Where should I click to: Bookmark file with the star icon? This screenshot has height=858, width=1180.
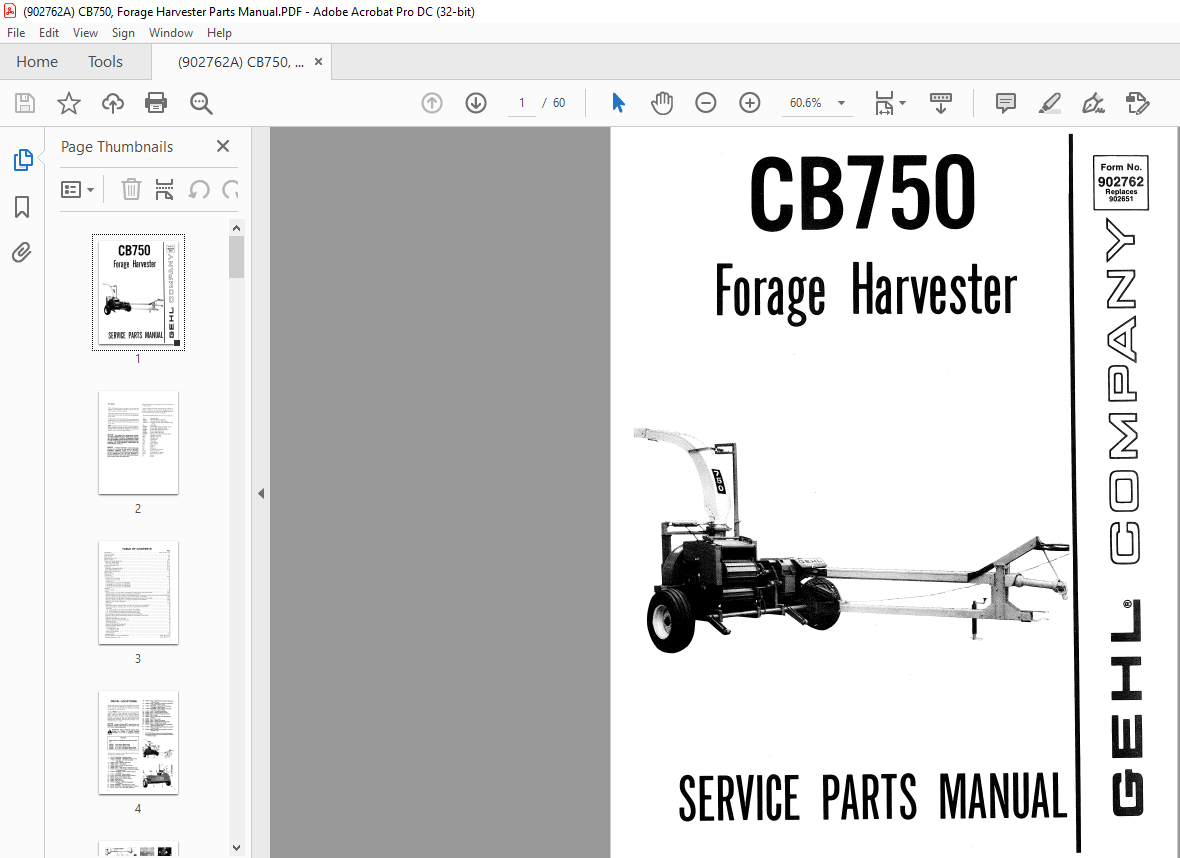pos(68,103)
